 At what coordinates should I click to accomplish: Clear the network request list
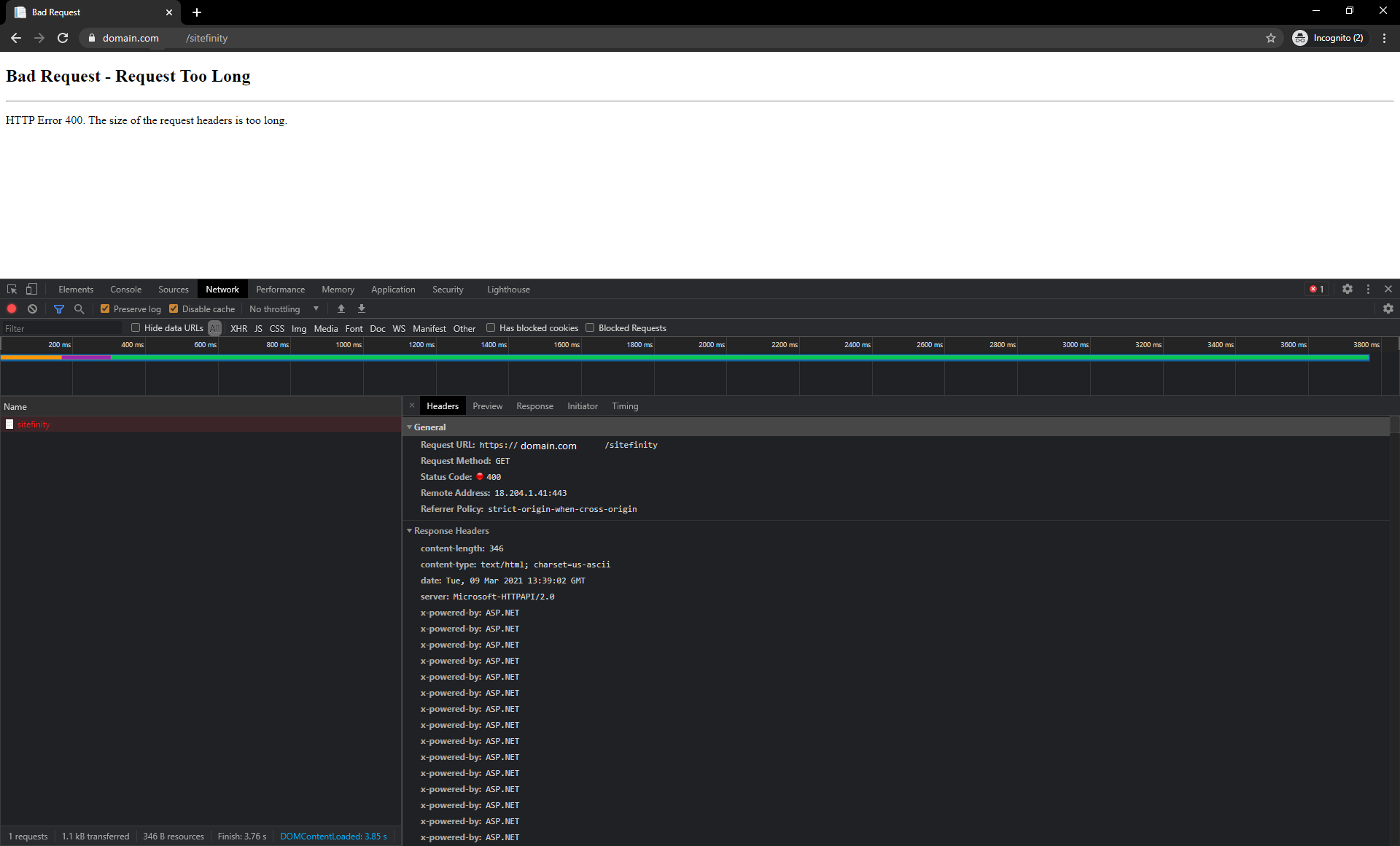click(32, 308)
